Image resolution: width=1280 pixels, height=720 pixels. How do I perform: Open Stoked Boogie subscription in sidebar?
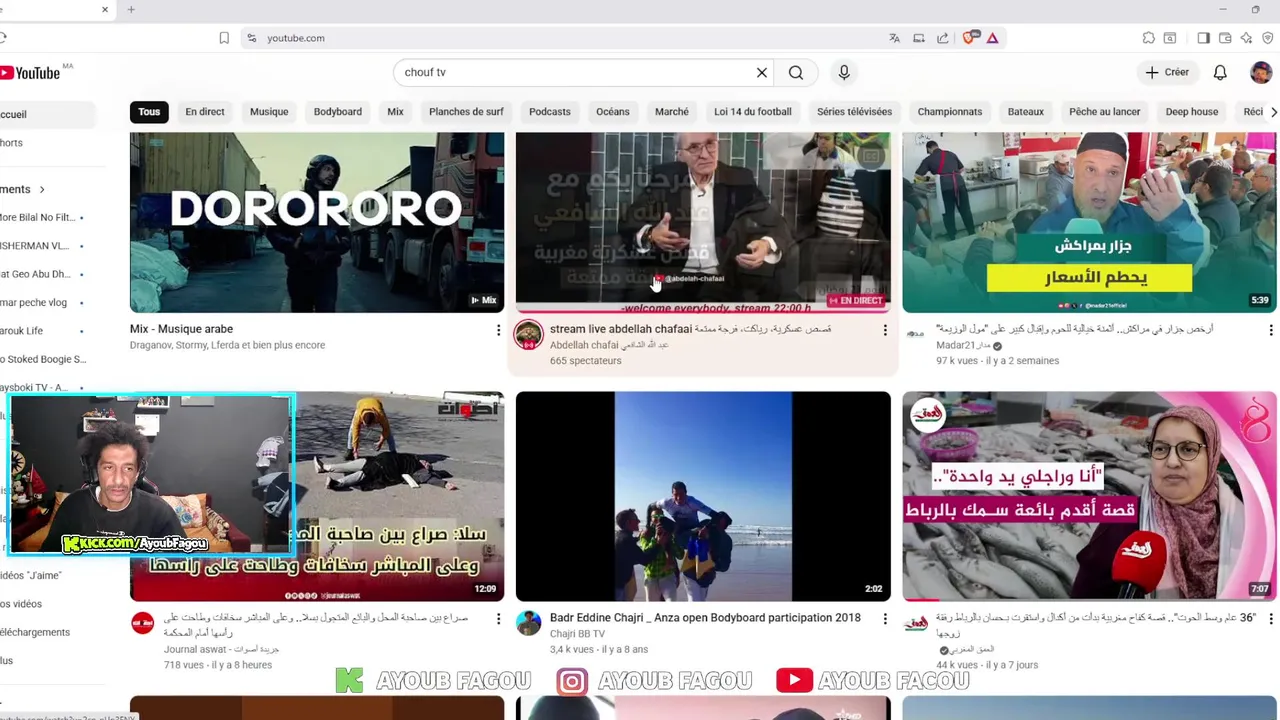click(x=42, y=359)
